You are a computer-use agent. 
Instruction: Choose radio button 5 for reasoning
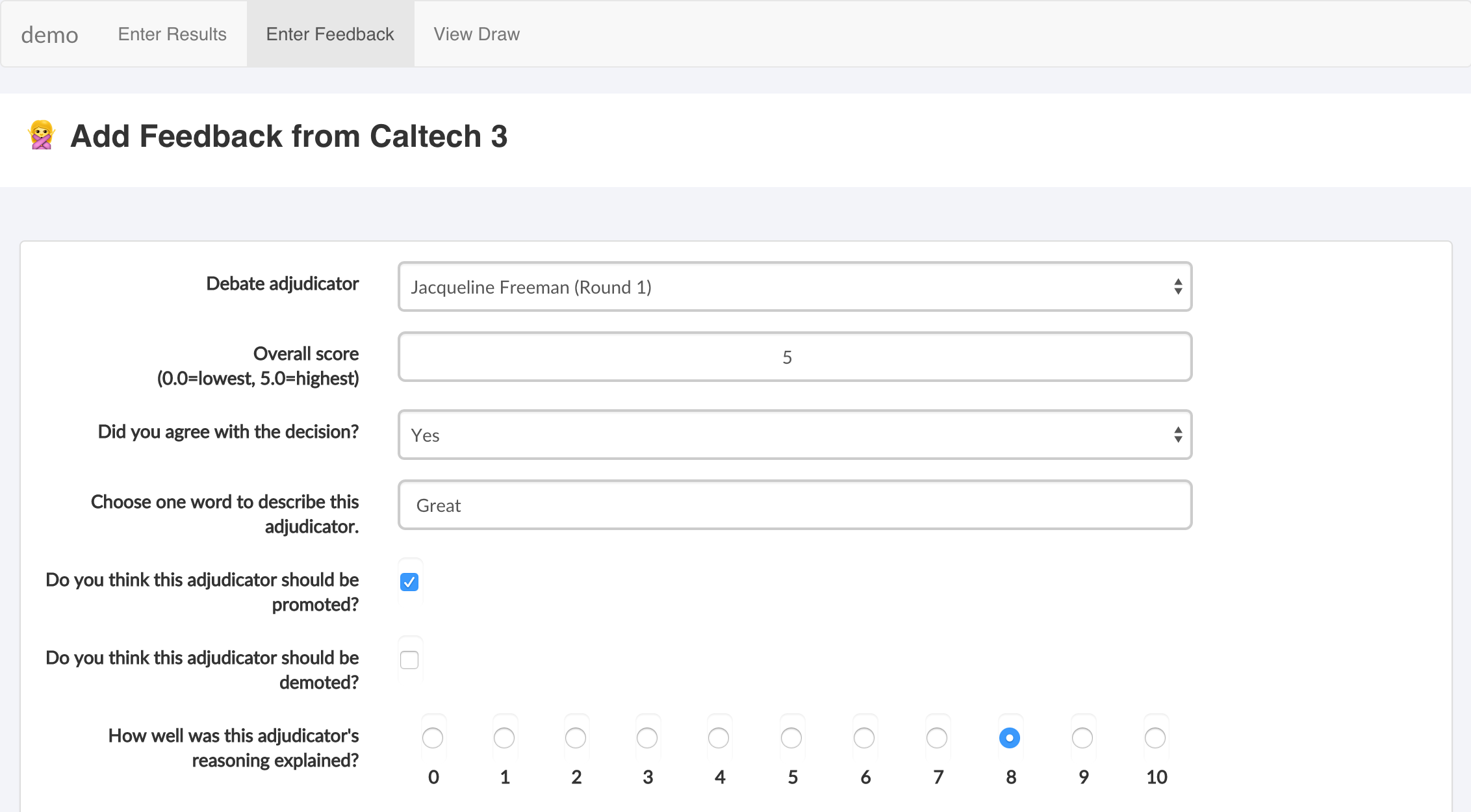791,738
